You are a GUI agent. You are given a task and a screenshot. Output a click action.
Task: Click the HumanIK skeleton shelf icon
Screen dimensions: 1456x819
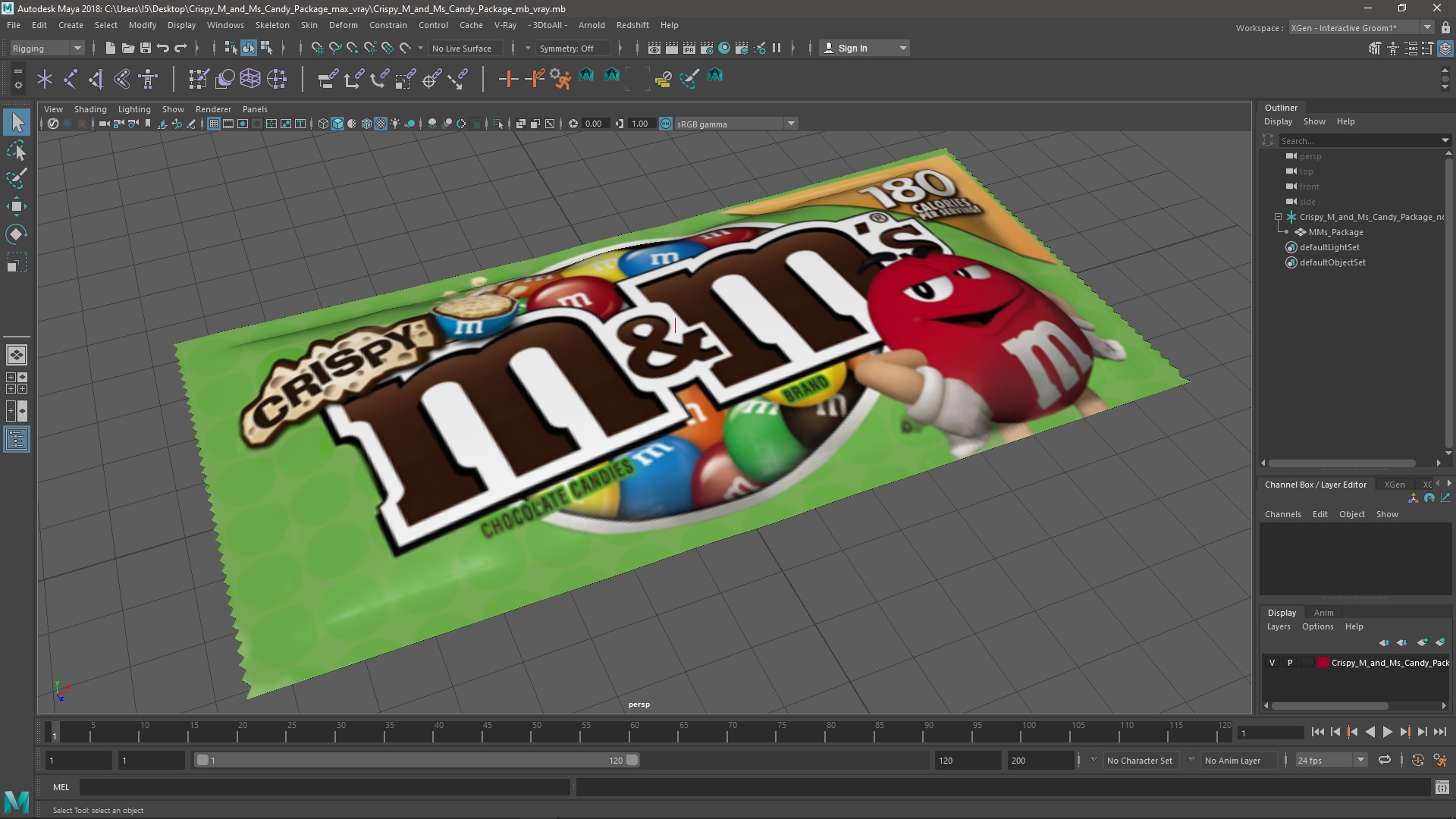[x=148, y=79]
